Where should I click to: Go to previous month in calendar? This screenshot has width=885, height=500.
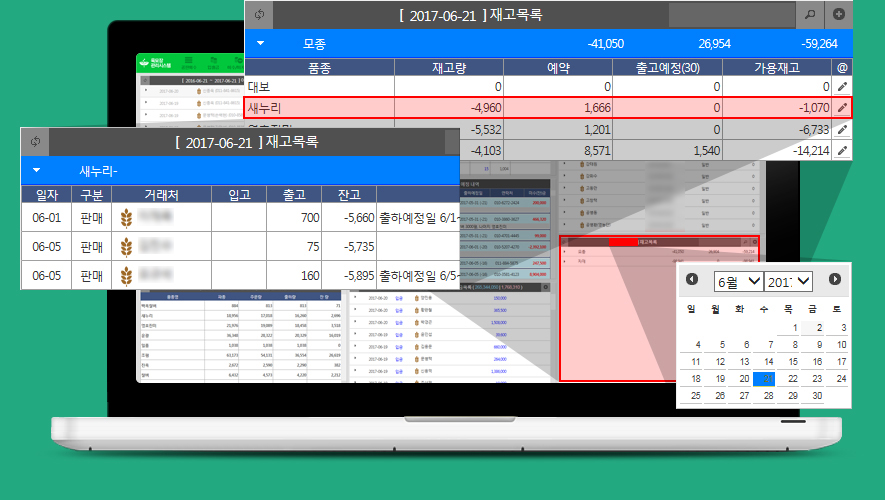pos(692,280)
